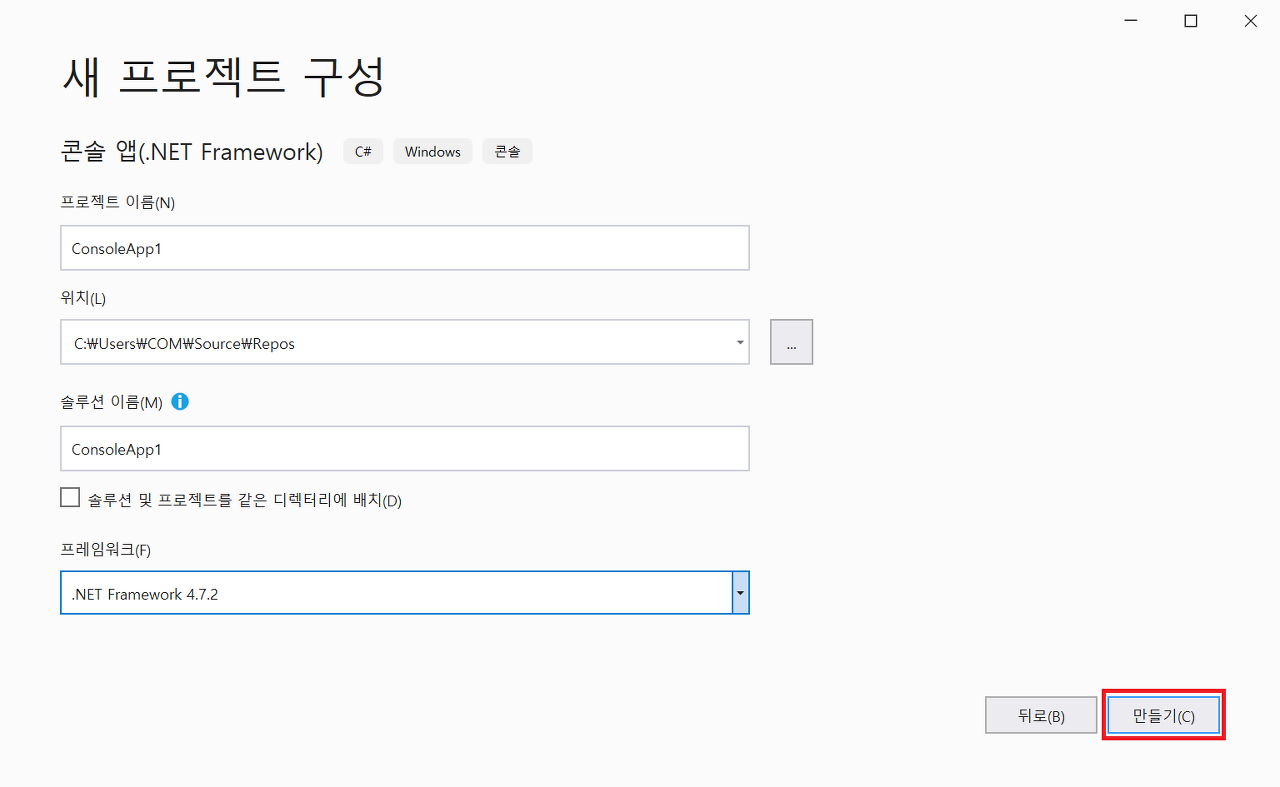Image resolution: width=1280 pixels, height=787 pixels.
Task: Click the 프레임워크(F) label
Action: [x=106, y=549]
